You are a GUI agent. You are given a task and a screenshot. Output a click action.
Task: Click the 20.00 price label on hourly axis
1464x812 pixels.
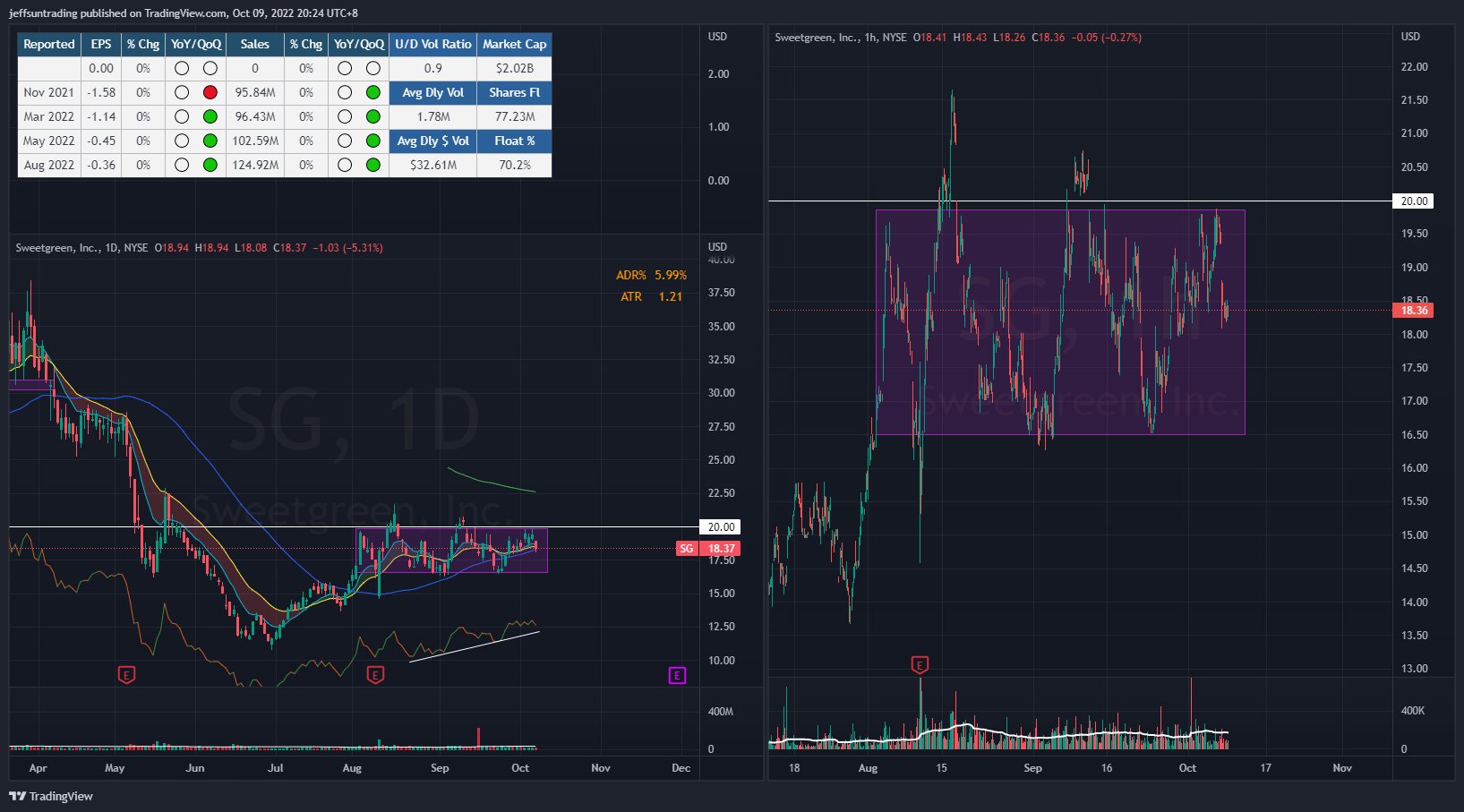coord(1414,201)
